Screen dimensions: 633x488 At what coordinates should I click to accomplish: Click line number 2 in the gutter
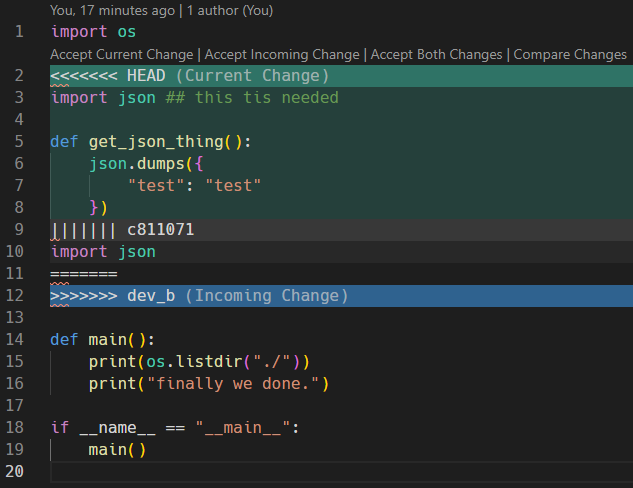coord(19,76)
